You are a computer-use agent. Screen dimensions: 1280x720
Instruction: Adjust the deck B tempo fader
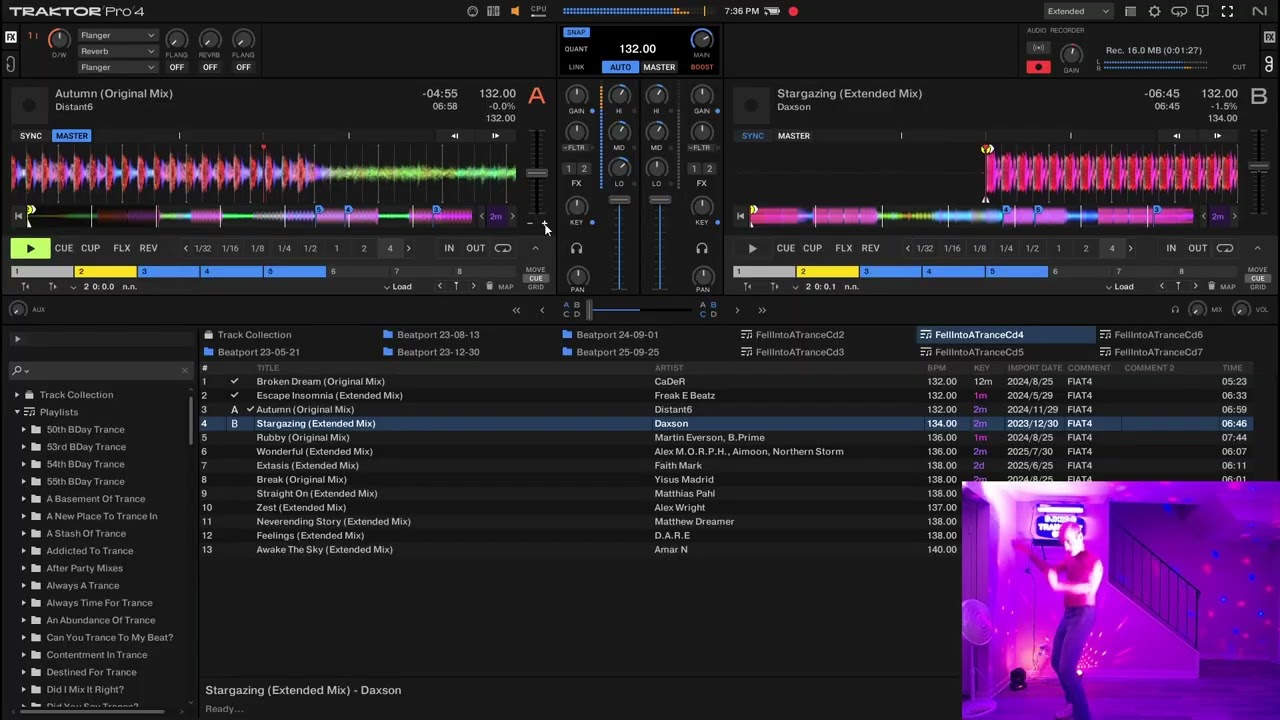tap(1259, 168)
